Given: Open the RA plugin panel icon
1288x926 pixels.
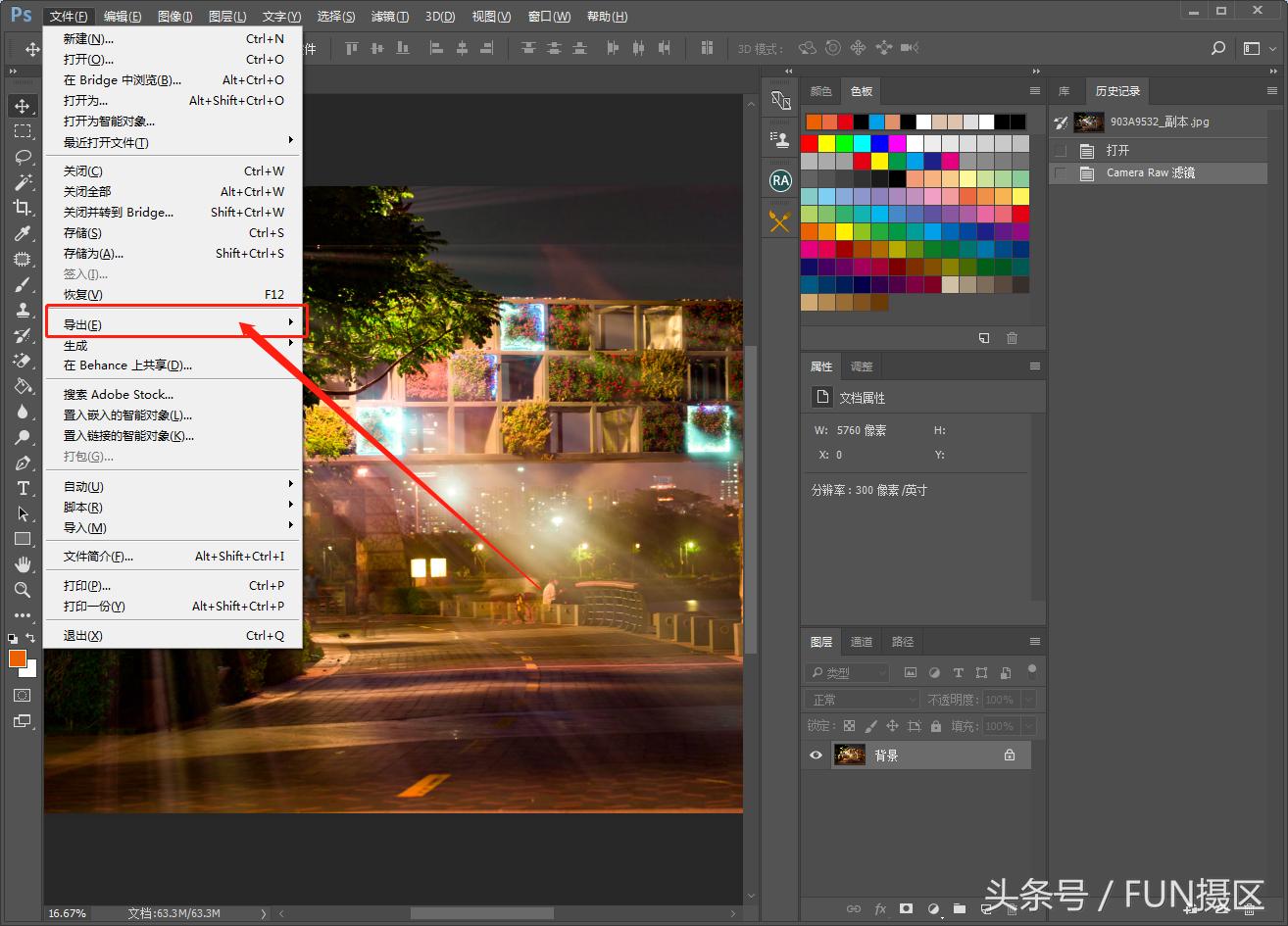Looking at the screenshot, I should tap(780, 180).
